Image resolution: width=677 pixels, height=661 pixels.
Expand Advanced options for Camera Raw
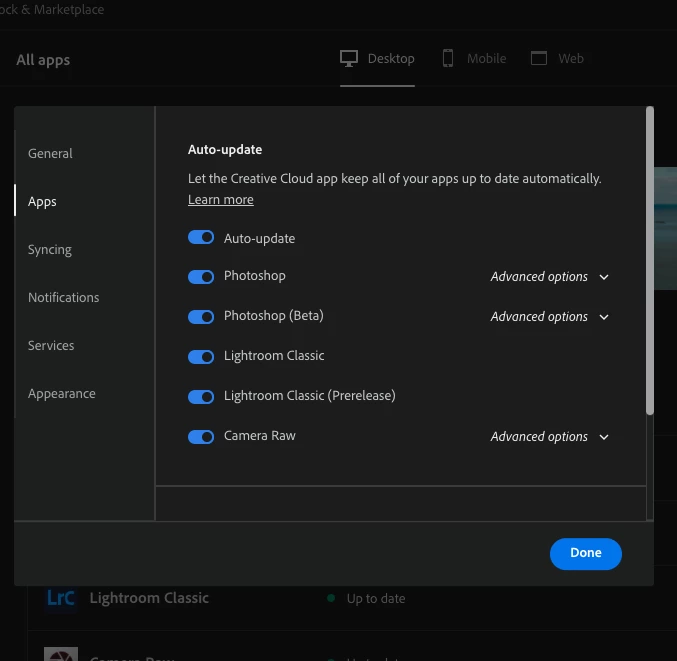(549, 437)
